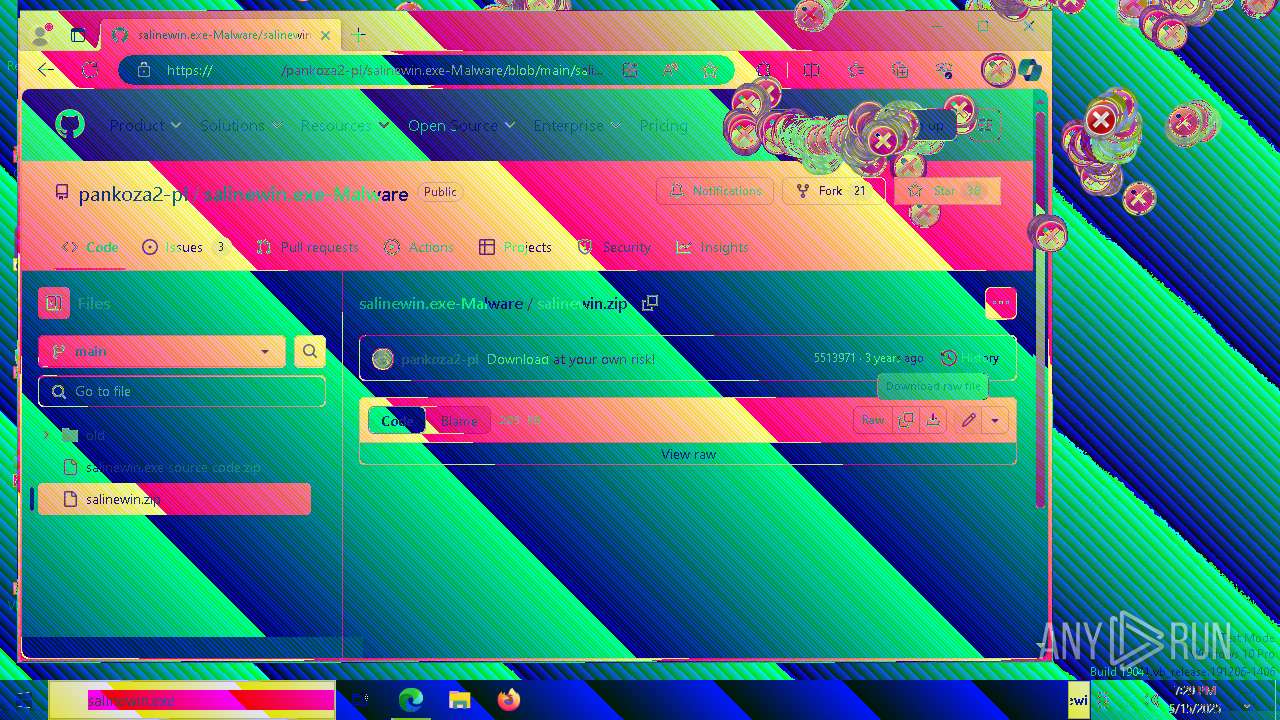Expand the Enterprise menu

577,125
